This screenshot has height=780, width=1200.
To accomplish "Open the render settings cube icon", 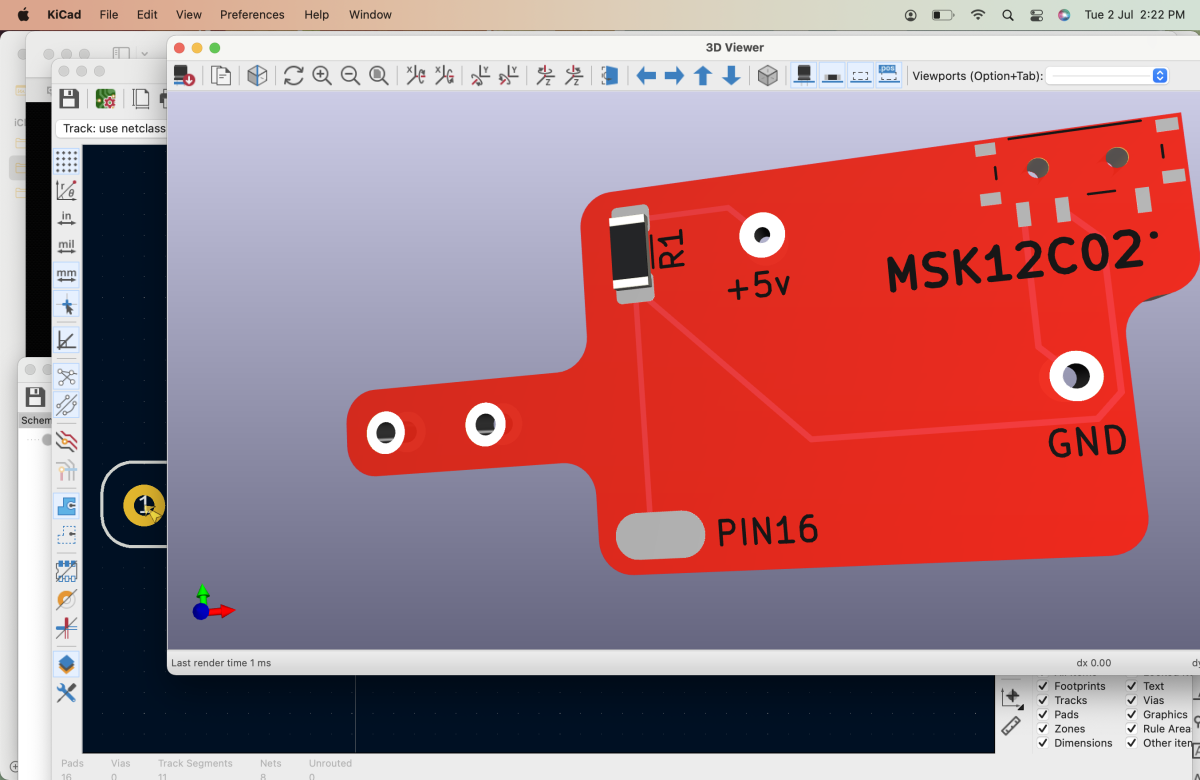I will pos(257,76).
